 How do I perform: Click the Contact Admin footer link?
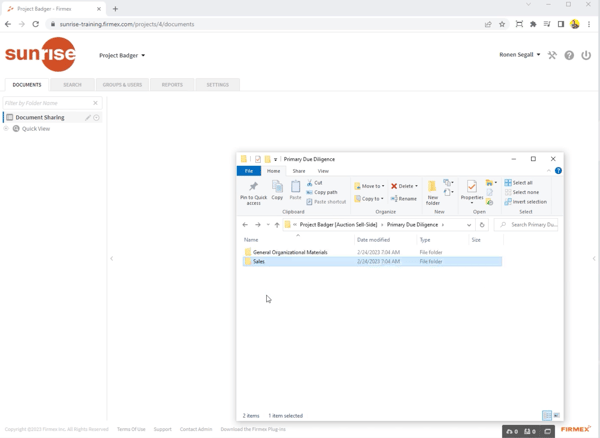[196, 429]
